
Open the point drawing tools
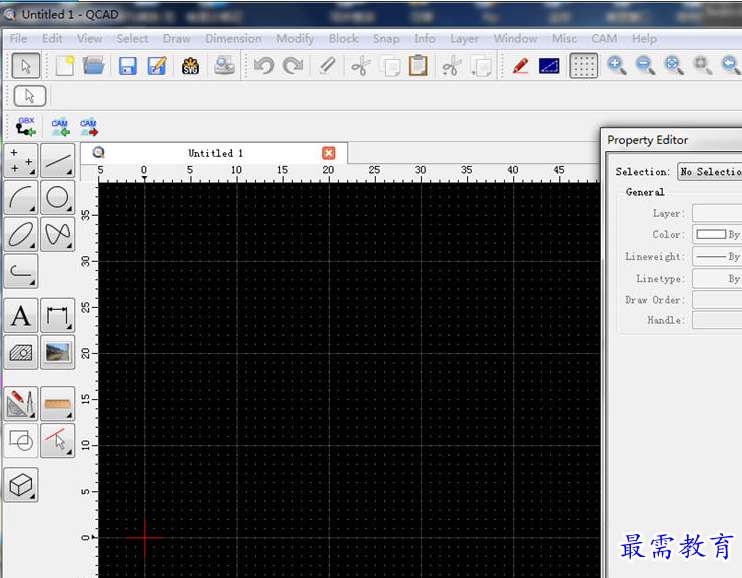tap(21, 160)
